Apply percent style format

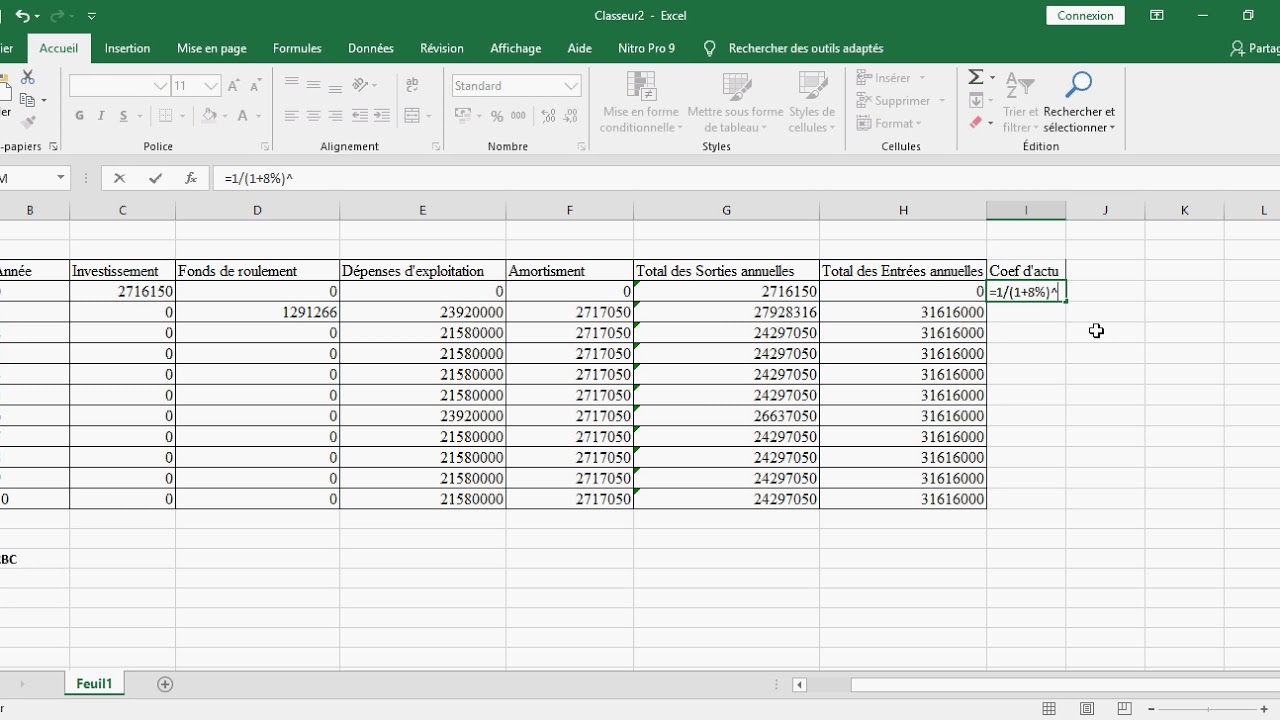click(x=497, y=116)
